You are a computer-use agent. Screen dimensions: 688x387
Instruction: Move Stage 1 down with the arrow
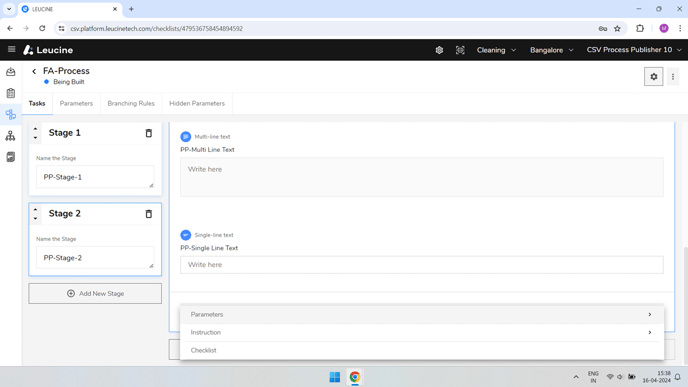coord(36,138)
